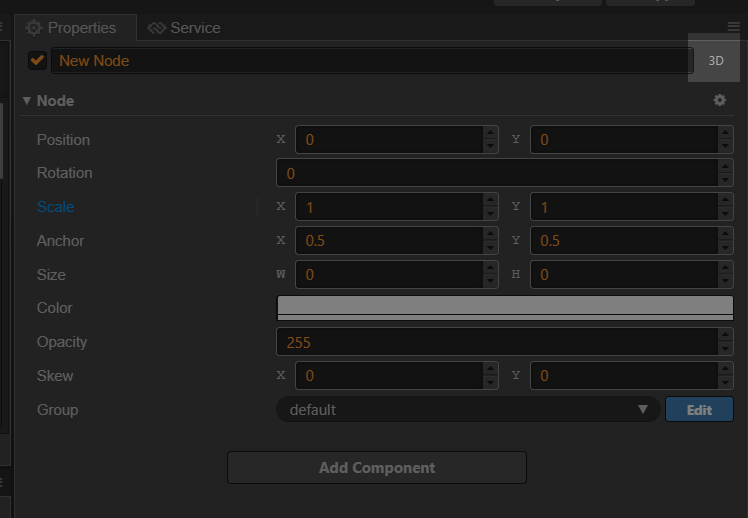Open the Group default dropdown
This screenshot has height=518, width=748.
click(467, 410)
